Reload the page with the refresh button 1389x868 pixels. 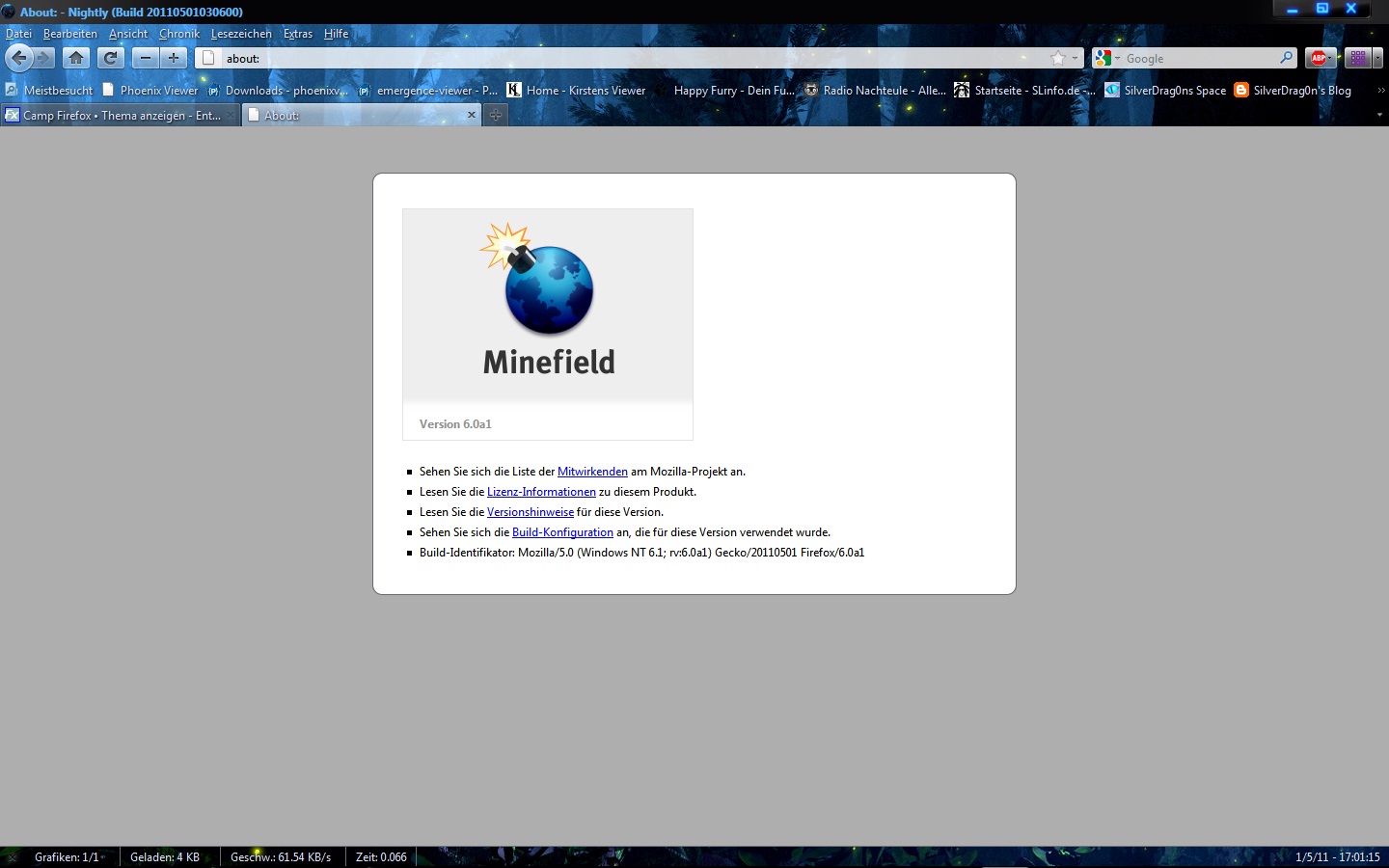coord(111,58)
